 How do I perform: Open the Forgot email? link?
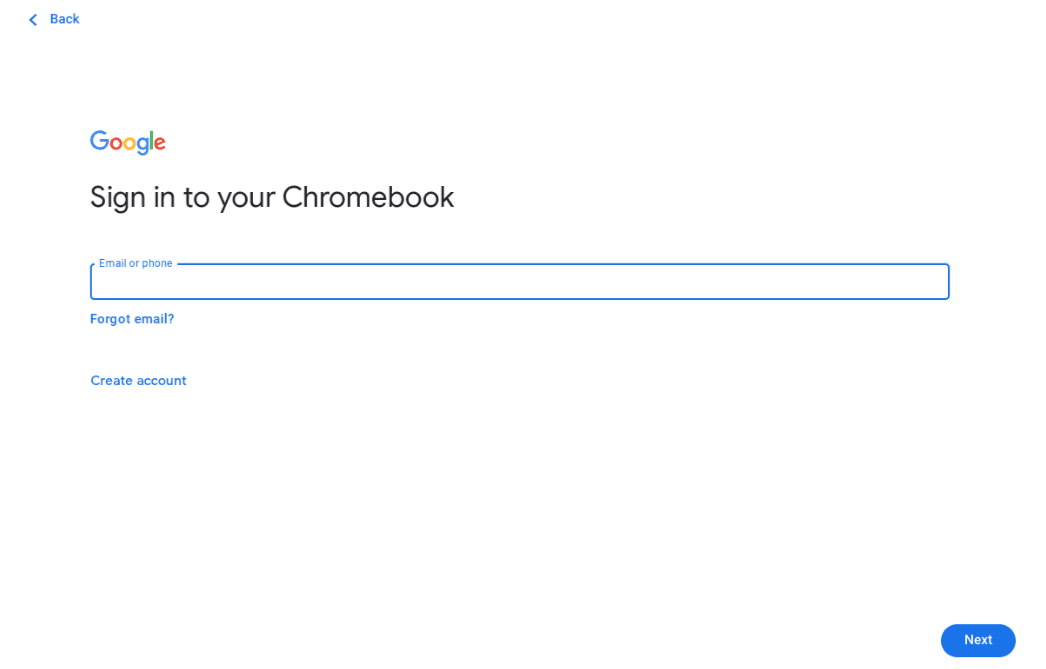click(x=132, y=319)
